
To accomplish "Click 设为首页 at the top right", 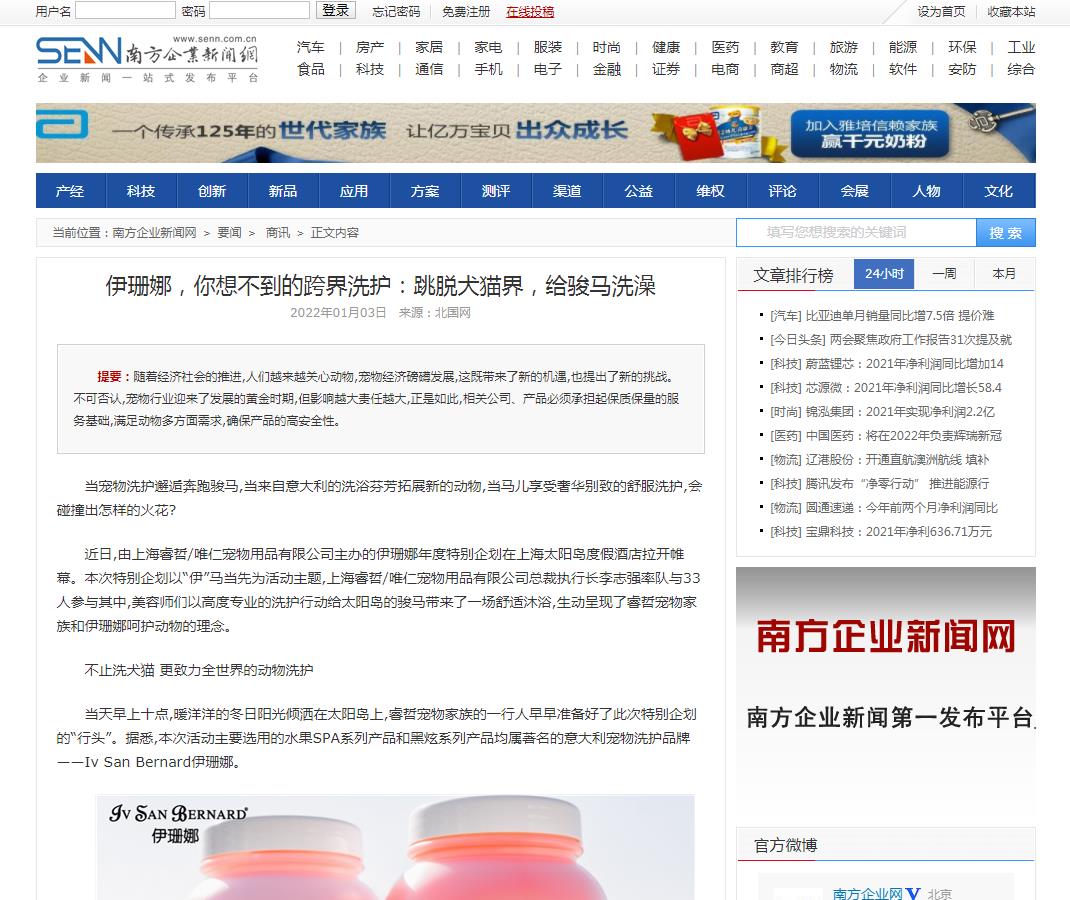I will pos(941,12).
